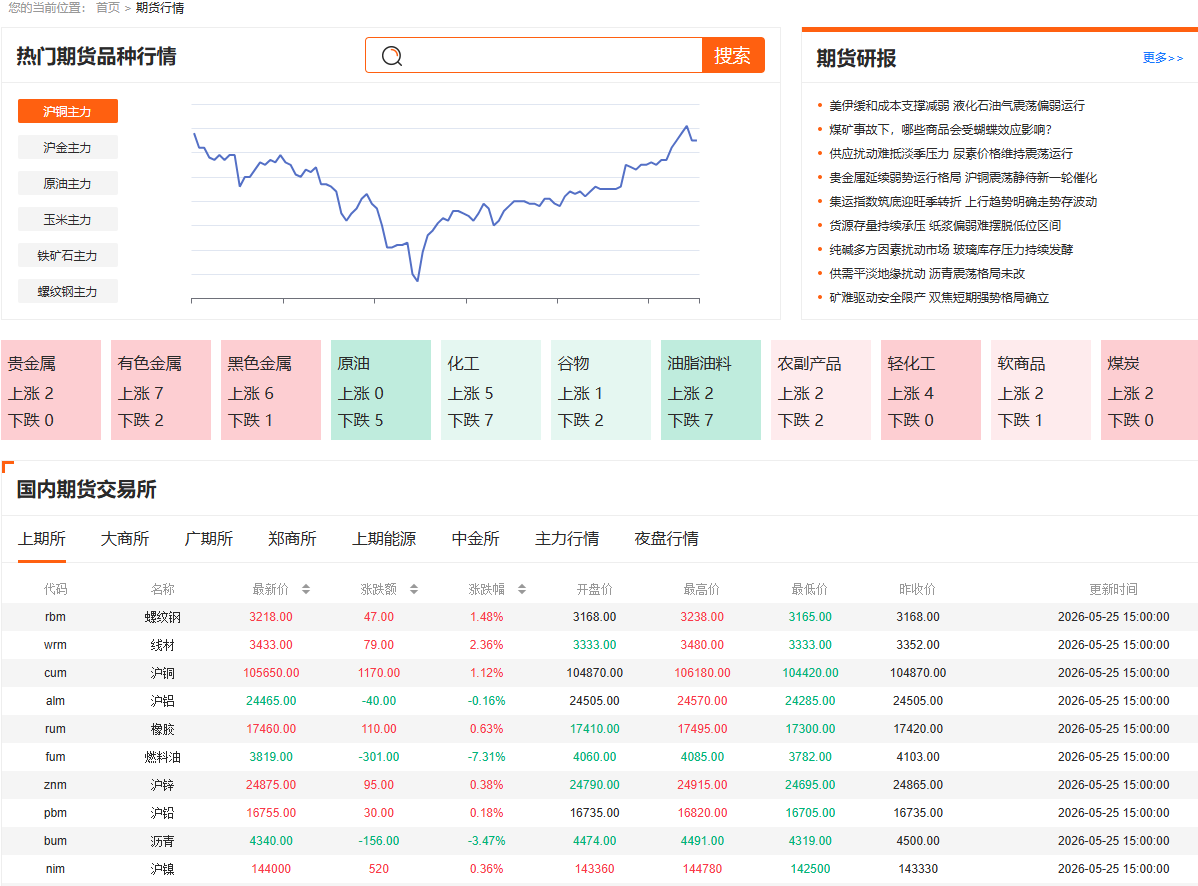
Task: Click the magnifier icon in search box
Action: pos(392,56)
